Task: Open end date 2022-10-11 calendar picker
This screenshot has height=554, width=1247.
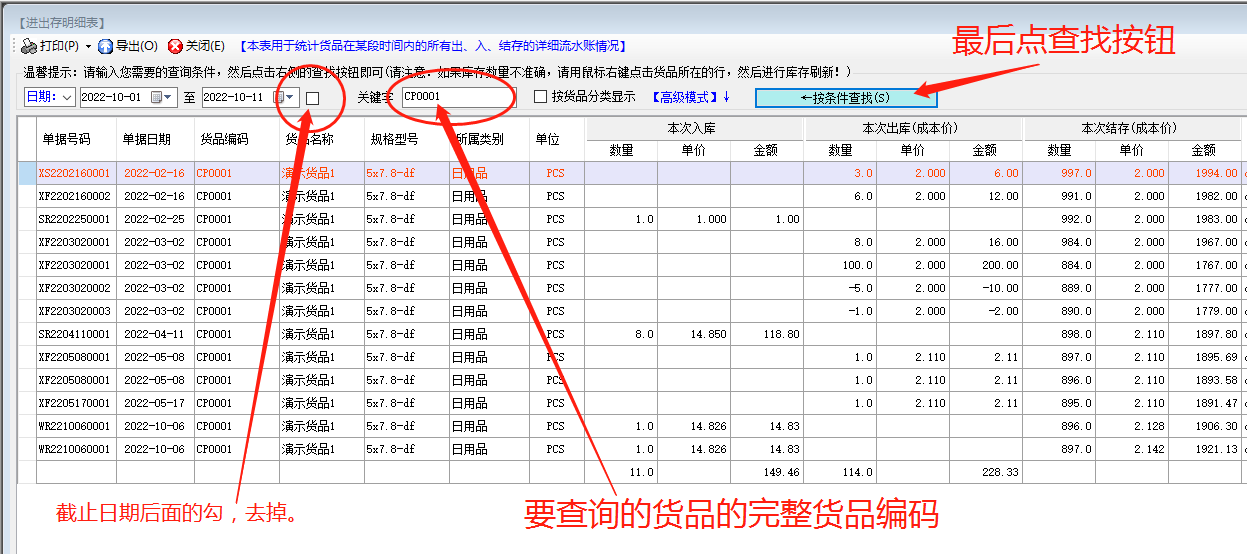Action: [x=280, y=97]
